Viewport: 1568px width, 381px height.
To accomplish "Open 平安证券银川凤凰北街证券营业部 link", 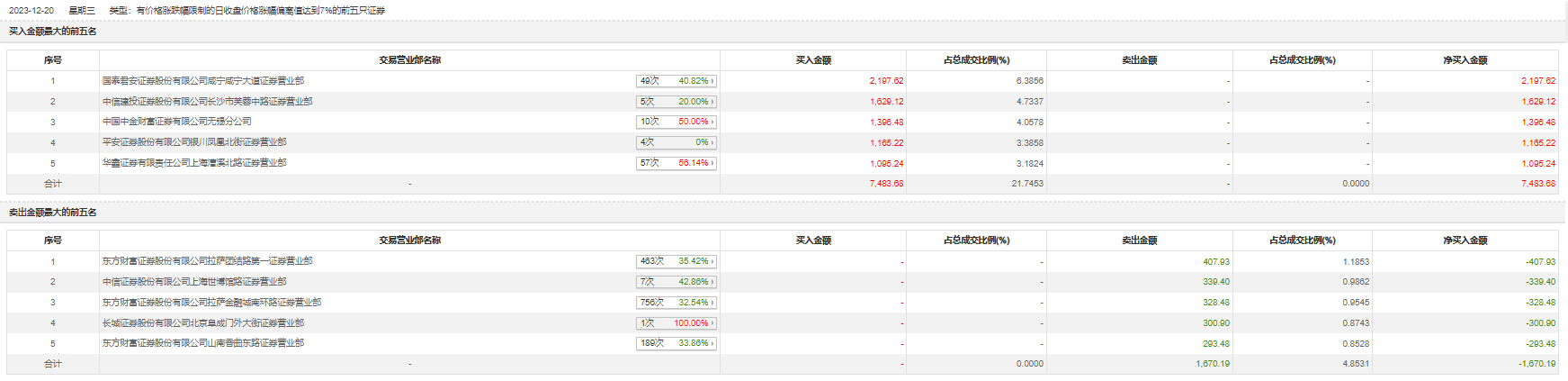I will pos(194,142).
